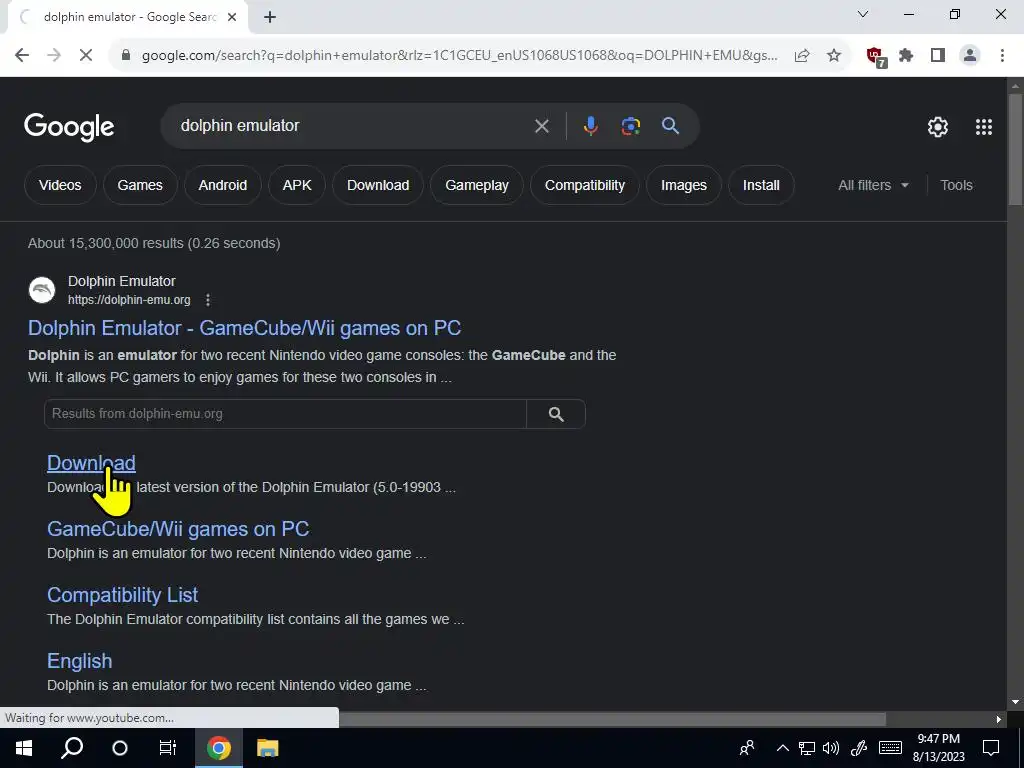Open Windows taskbar search
Image resolution: width=1024 pixels, height=768 pixels.
click(72, 748)
